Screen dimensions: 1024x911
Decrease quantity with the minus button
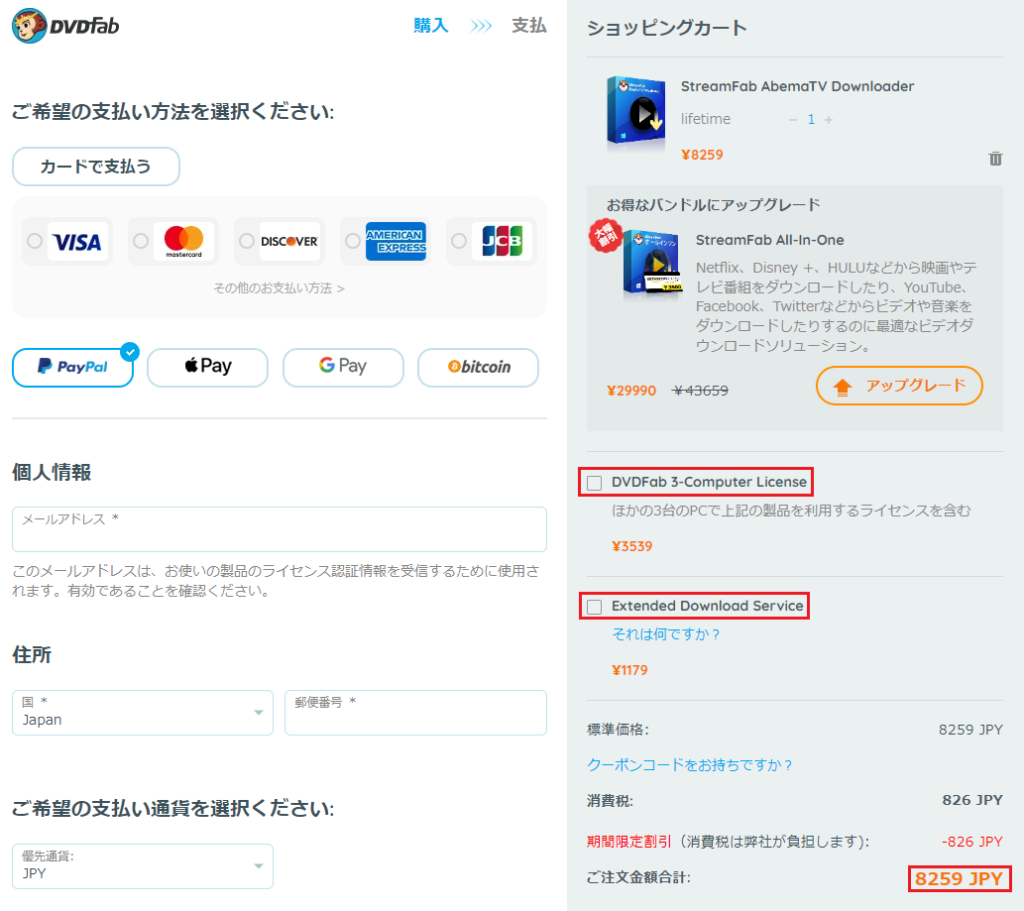(x=793, y=120)
